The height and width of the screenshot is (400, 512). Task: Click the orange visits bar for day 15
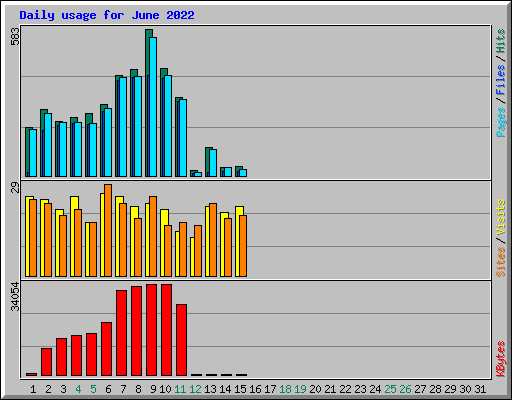(x=243, y=246)
